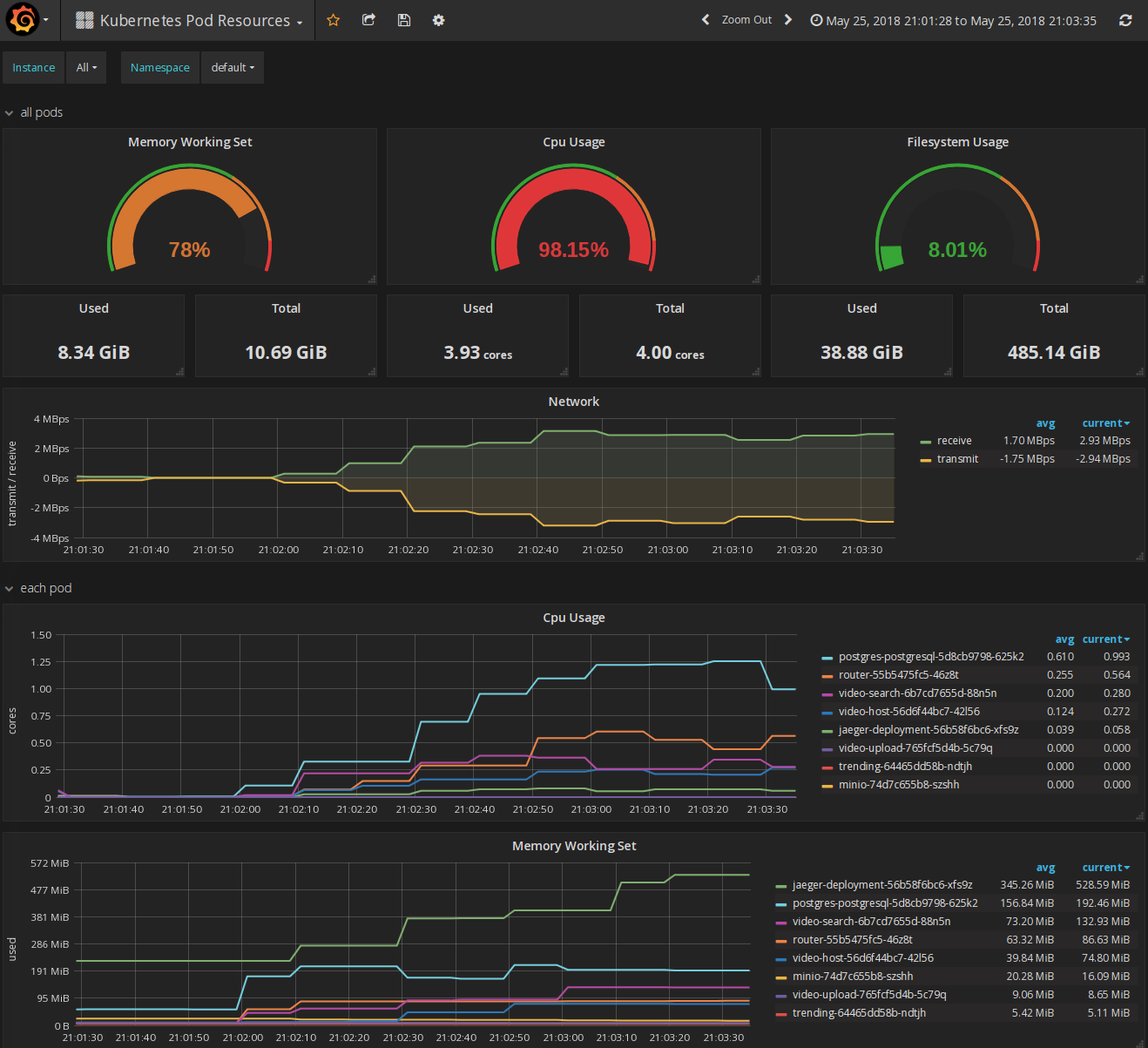The height and width of the screenshot is (1048, 1148).
Task: Open the time range picker
Action: coord(953,21)
